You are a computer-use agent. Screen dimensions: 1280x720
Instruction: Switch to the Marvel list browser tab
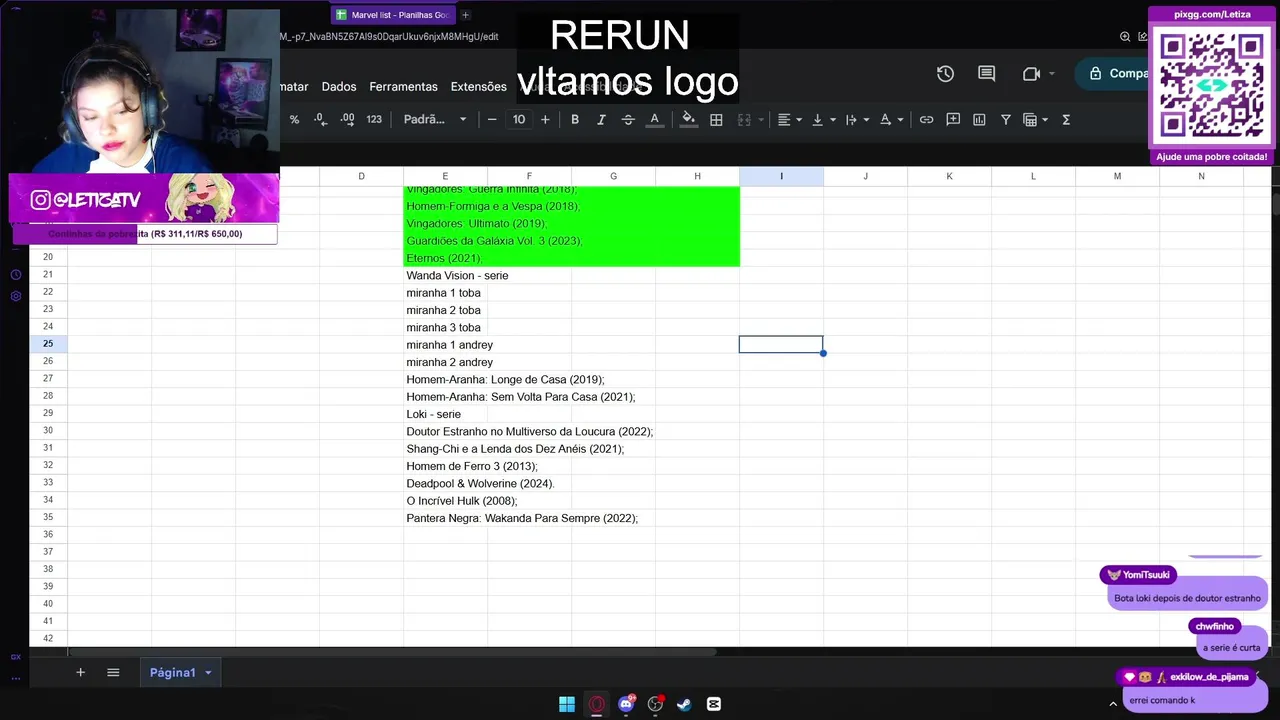pos(393,15)
